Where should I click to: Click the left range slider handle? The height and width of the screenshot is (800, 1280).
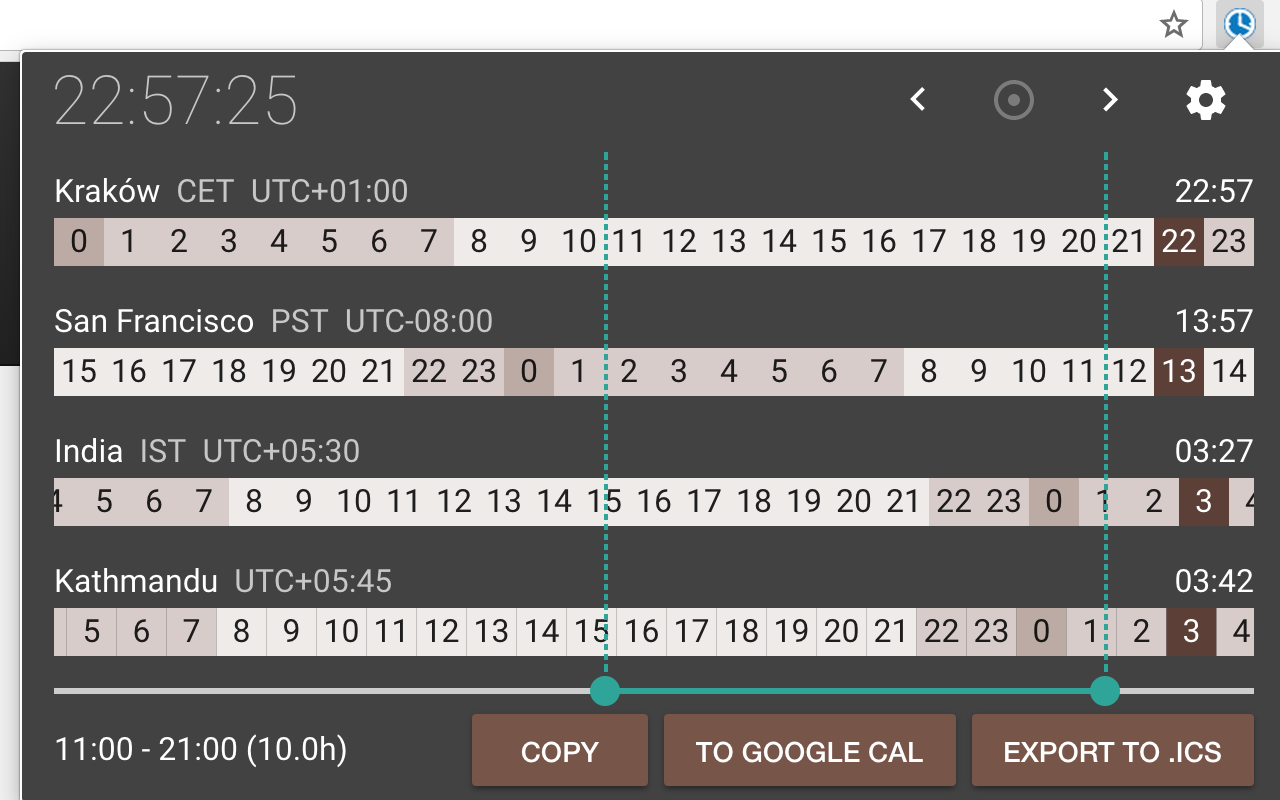[x=605, y=691]
